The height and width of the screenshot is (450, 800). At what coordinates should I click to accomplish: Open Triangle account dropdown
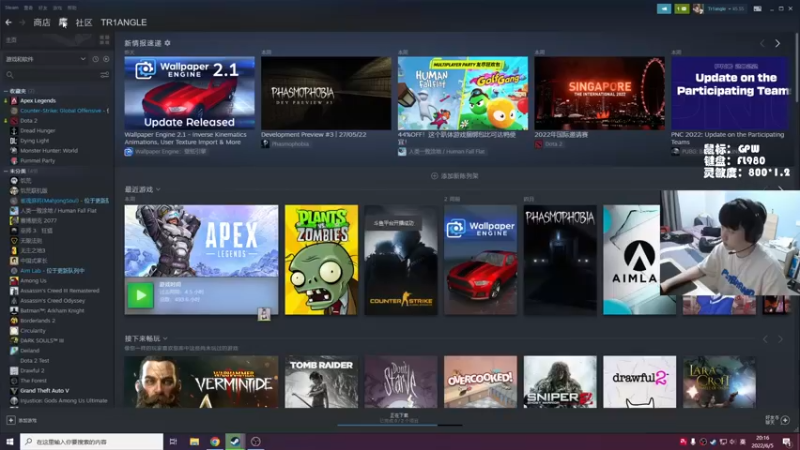point(725,9)
